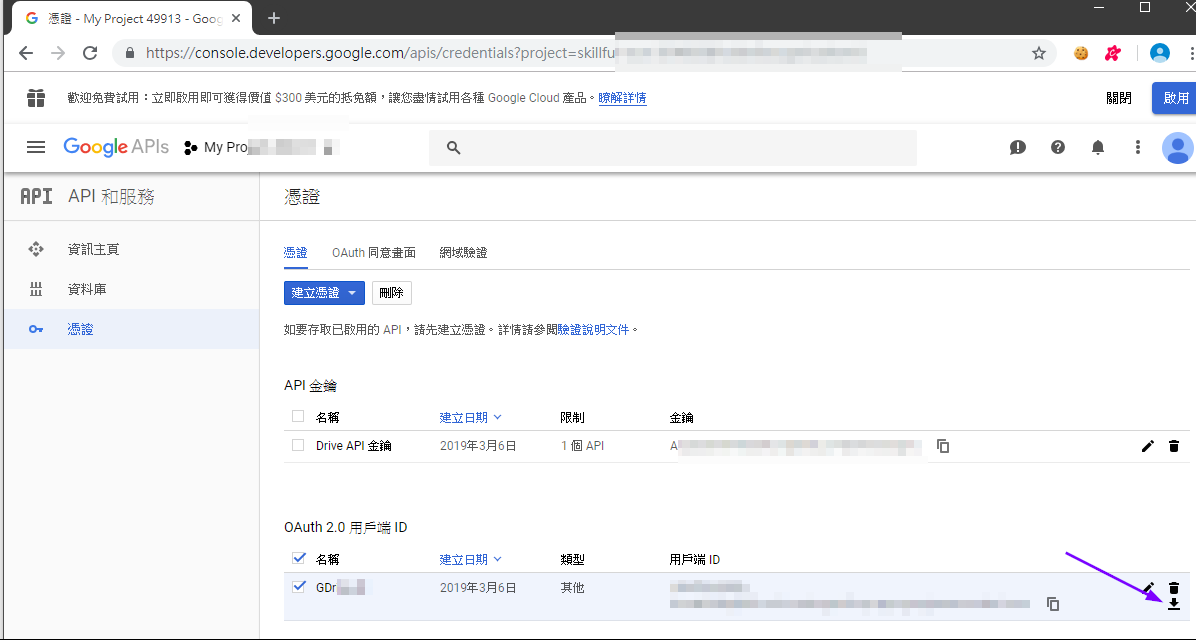The height and width of the screenshot is (640, 1196).
Task: Sort API keys by 建立日期
Action: (471, 417)
